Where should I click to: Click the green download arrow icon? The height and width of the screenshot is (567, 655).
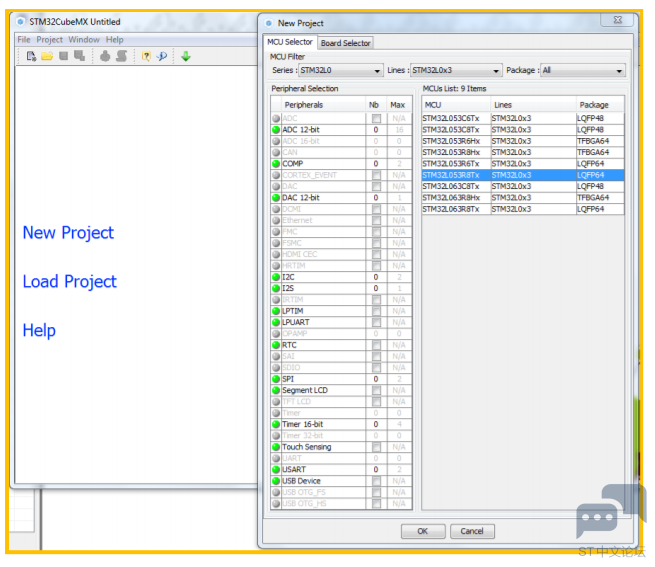click(x=186, y=56)
